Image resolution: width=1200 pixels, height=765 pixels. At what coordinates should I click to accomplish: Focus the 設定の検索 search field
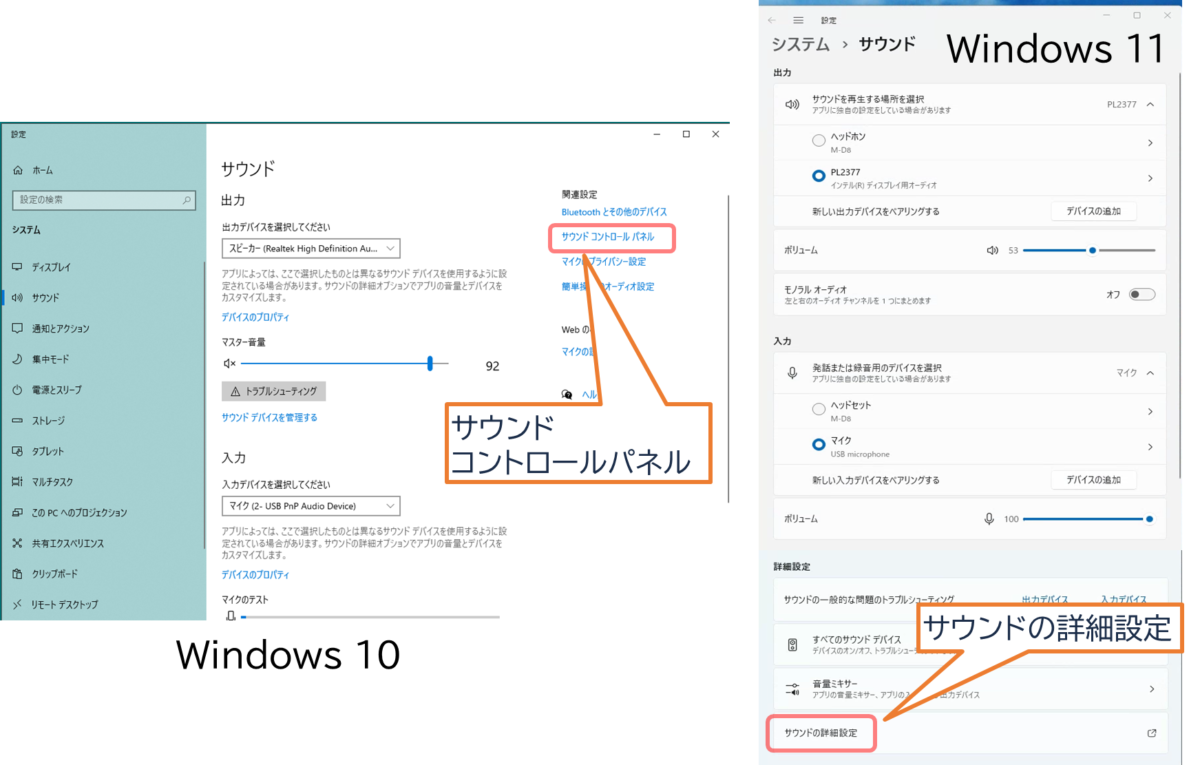tap(103, 200)
